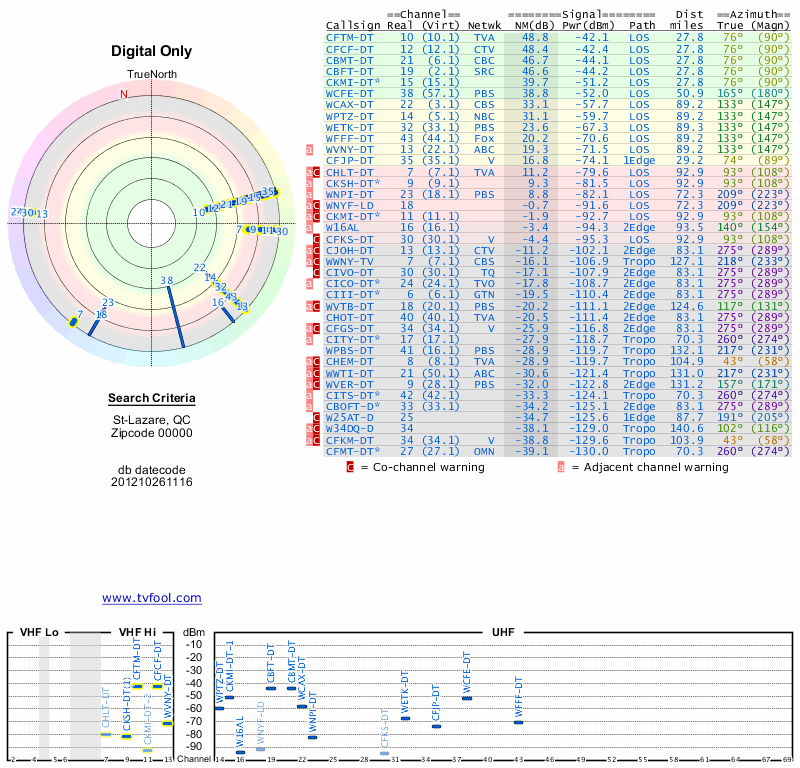Click the co-channel warning icon beside CFKS-DT
800x768 pixels.
317,239
